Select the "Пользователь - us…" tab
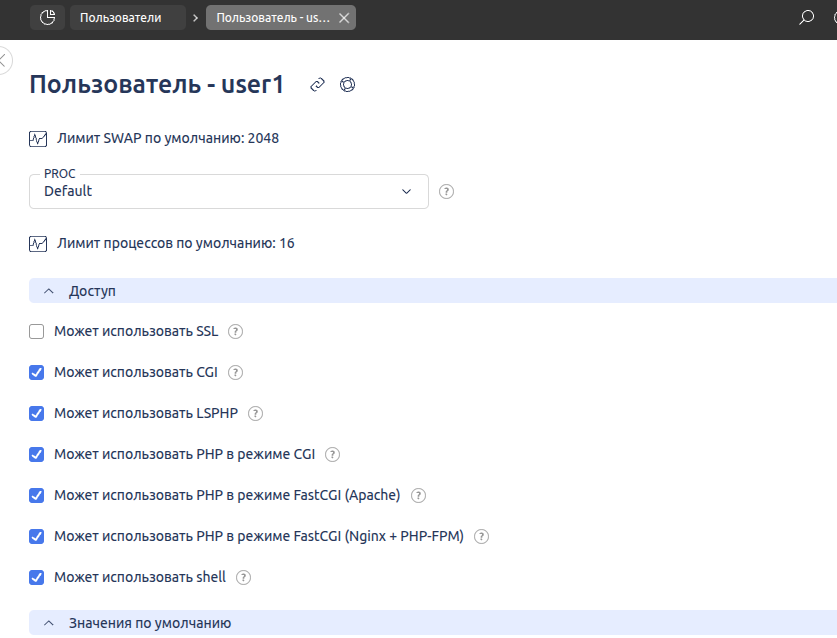Screen dimensions: 837x638 [272, 17]
